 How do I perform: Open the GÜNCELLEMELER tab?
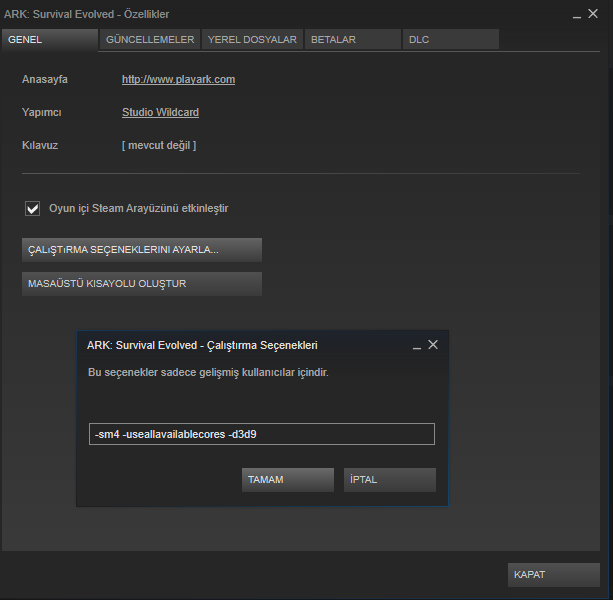tap(150, 39)
